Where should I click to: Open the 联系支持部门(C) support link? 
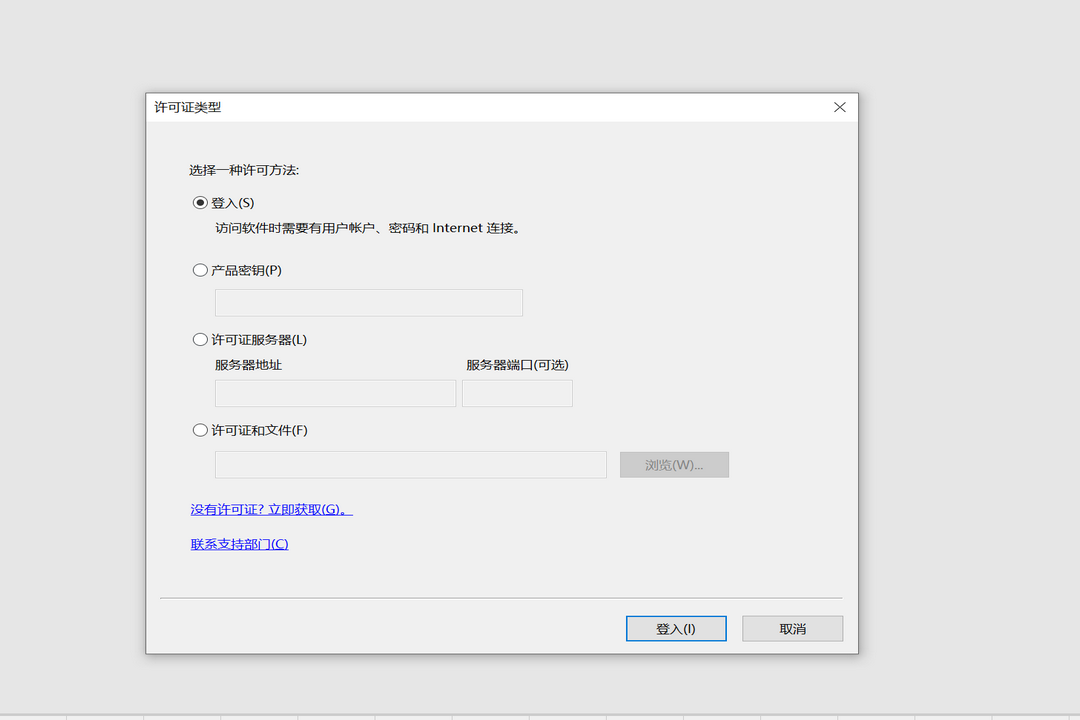(x=239, y=544)
